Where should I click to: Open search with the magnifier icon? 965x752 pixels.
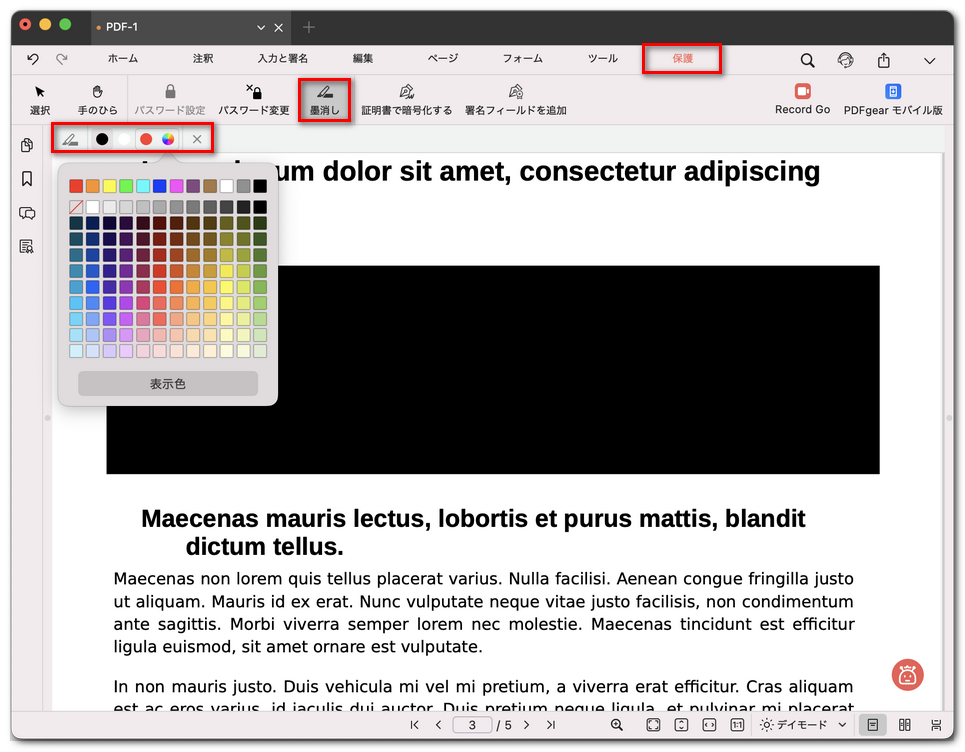[x=807, y=60]
